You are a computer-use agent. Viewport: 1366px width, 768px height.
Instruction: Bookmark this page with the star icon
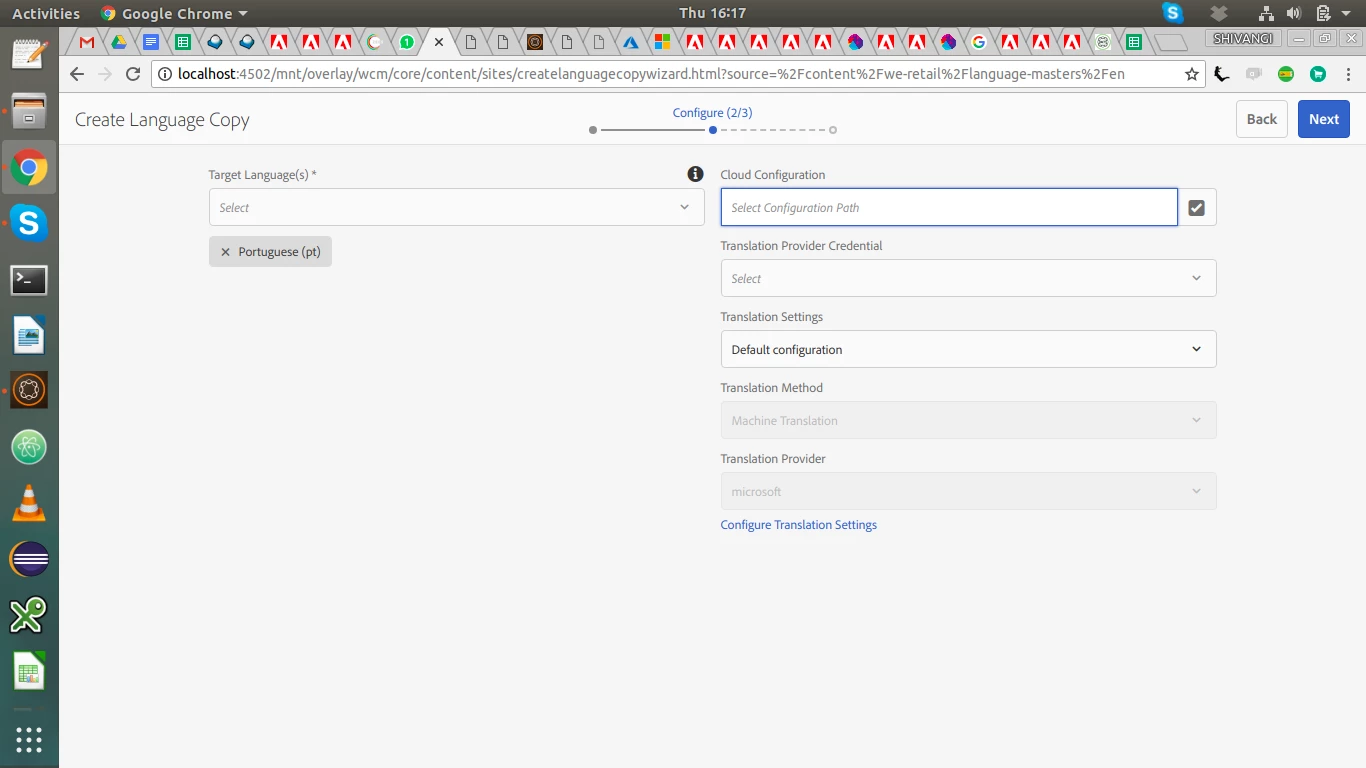1191,74
